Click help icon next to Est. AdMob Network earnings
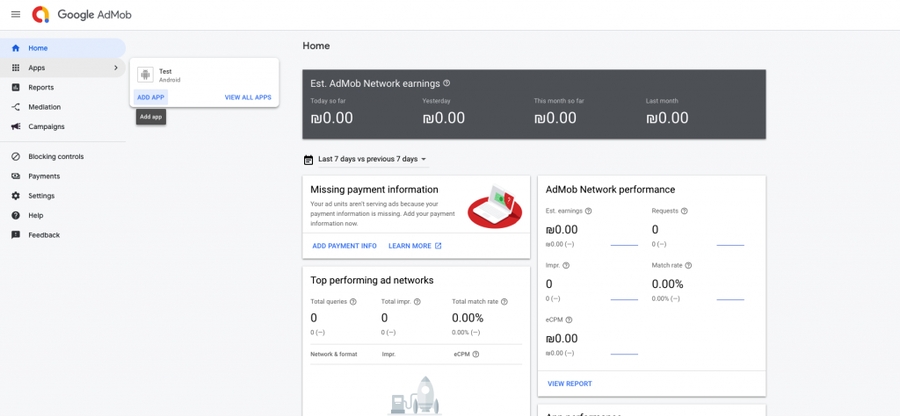Viewport: 900px width, 416px height. (x=447, y=84)
